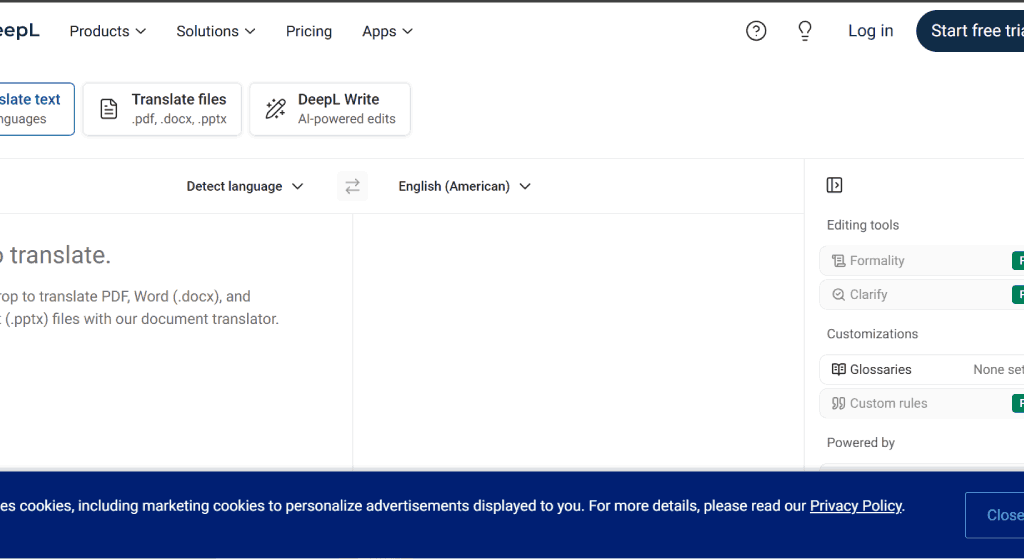Expand the Apps menu
Viewport: 1024px width, 559px height.
[x=387, y=31]
